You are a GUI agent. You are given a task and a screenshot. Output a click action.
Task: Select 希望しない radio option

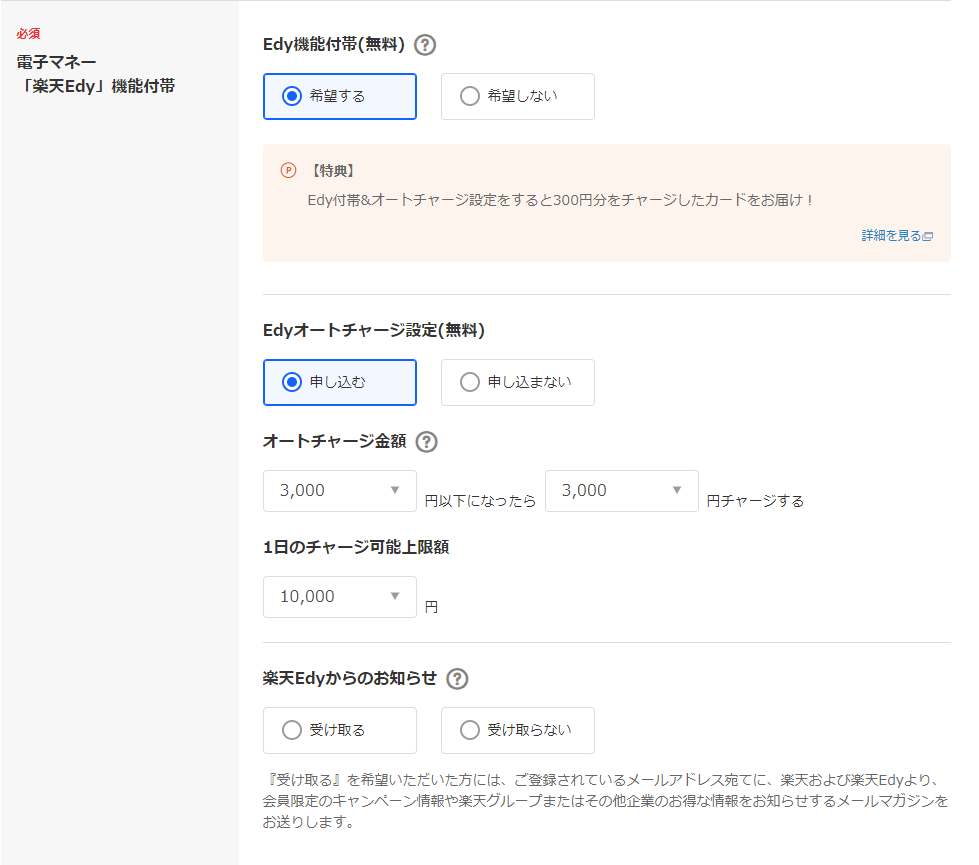[518, 96]
